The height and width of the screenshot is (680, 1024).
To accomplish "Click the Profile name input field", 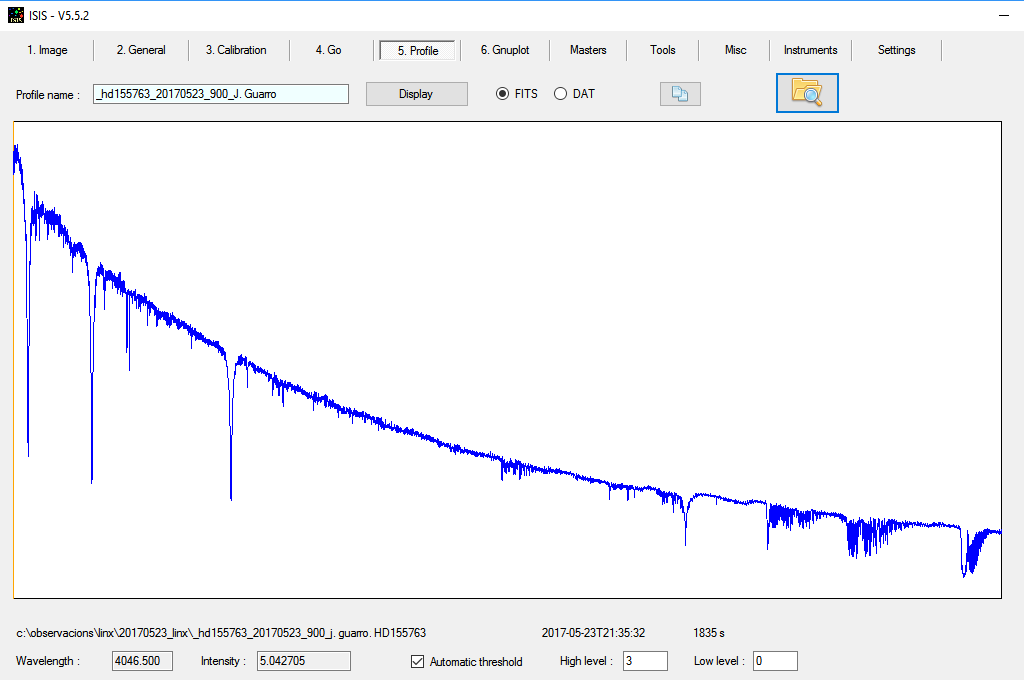I will tap(220, 94).
